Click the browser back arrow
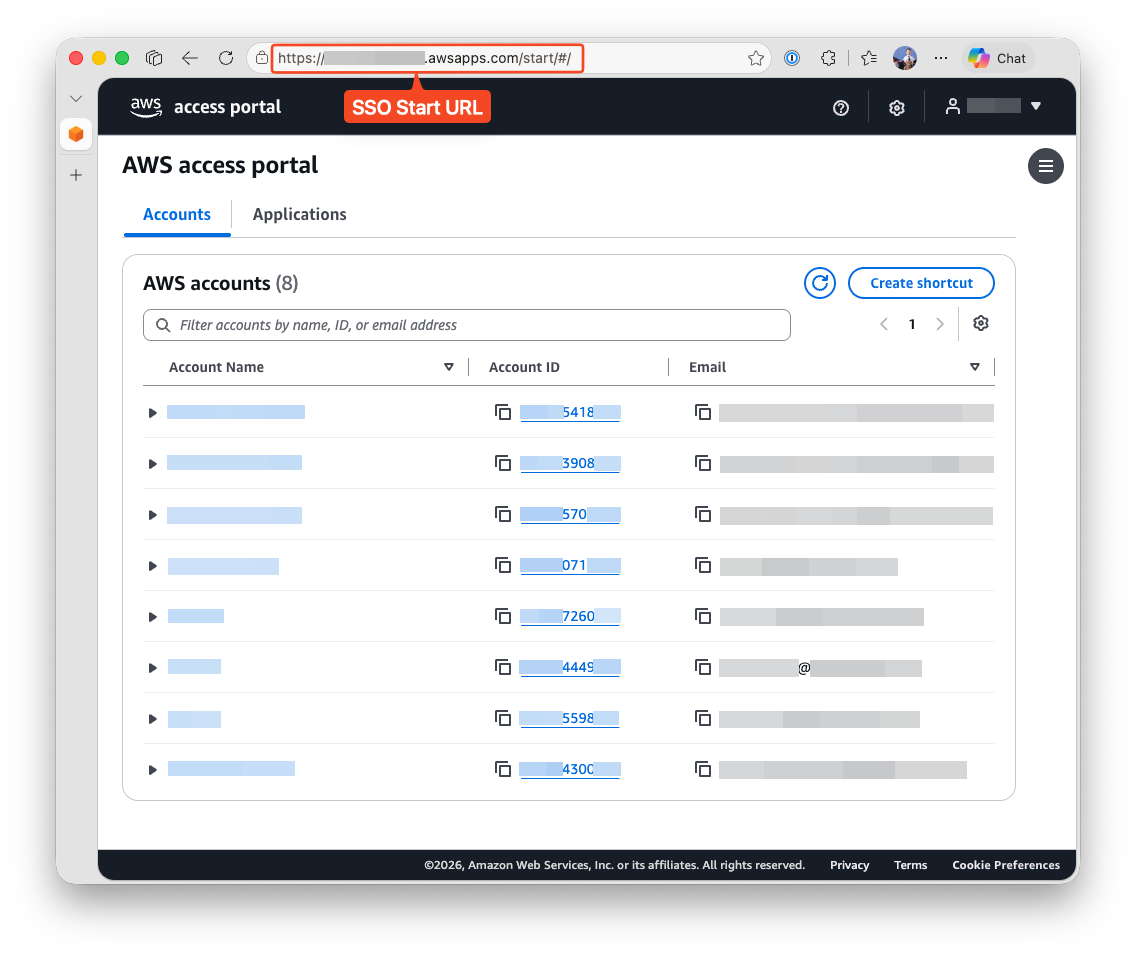 [x=190, y=58]
